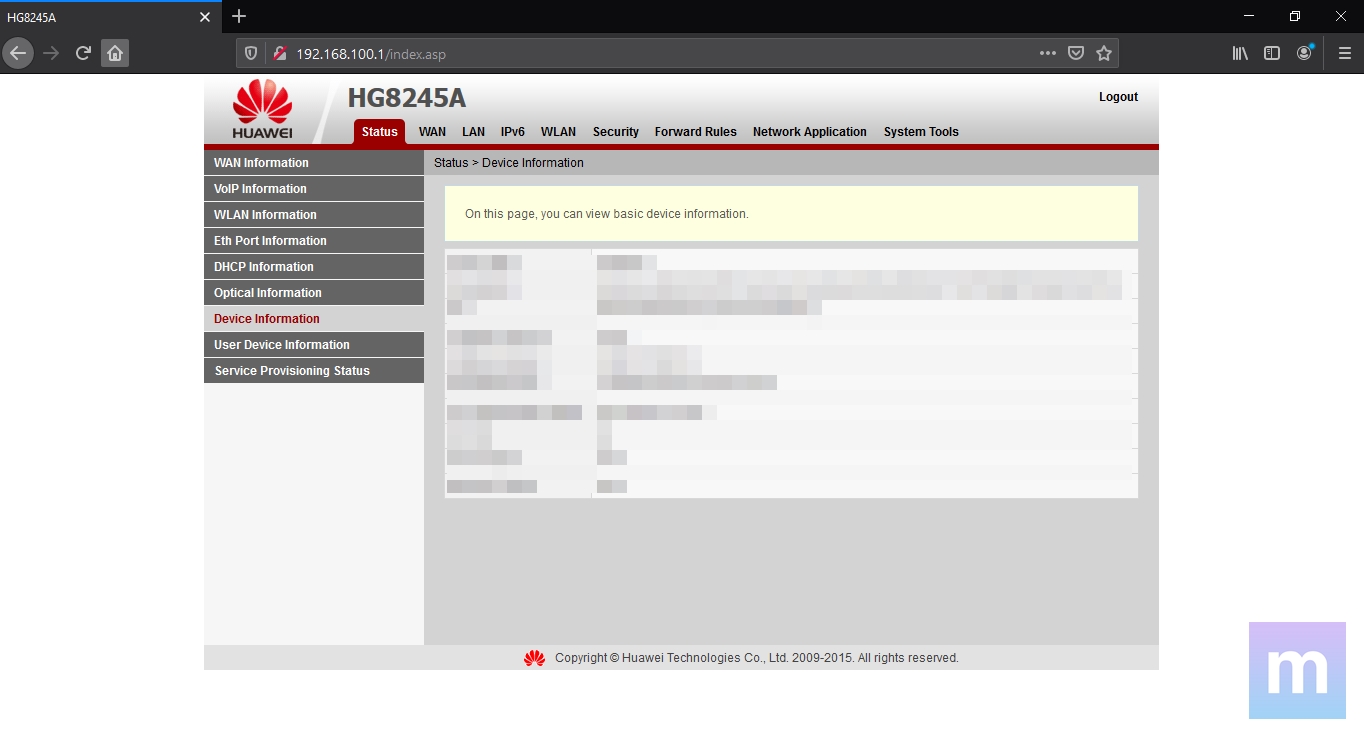Open the browser hamburger menu
The image size is (1364, 736).
(1345, 53)
